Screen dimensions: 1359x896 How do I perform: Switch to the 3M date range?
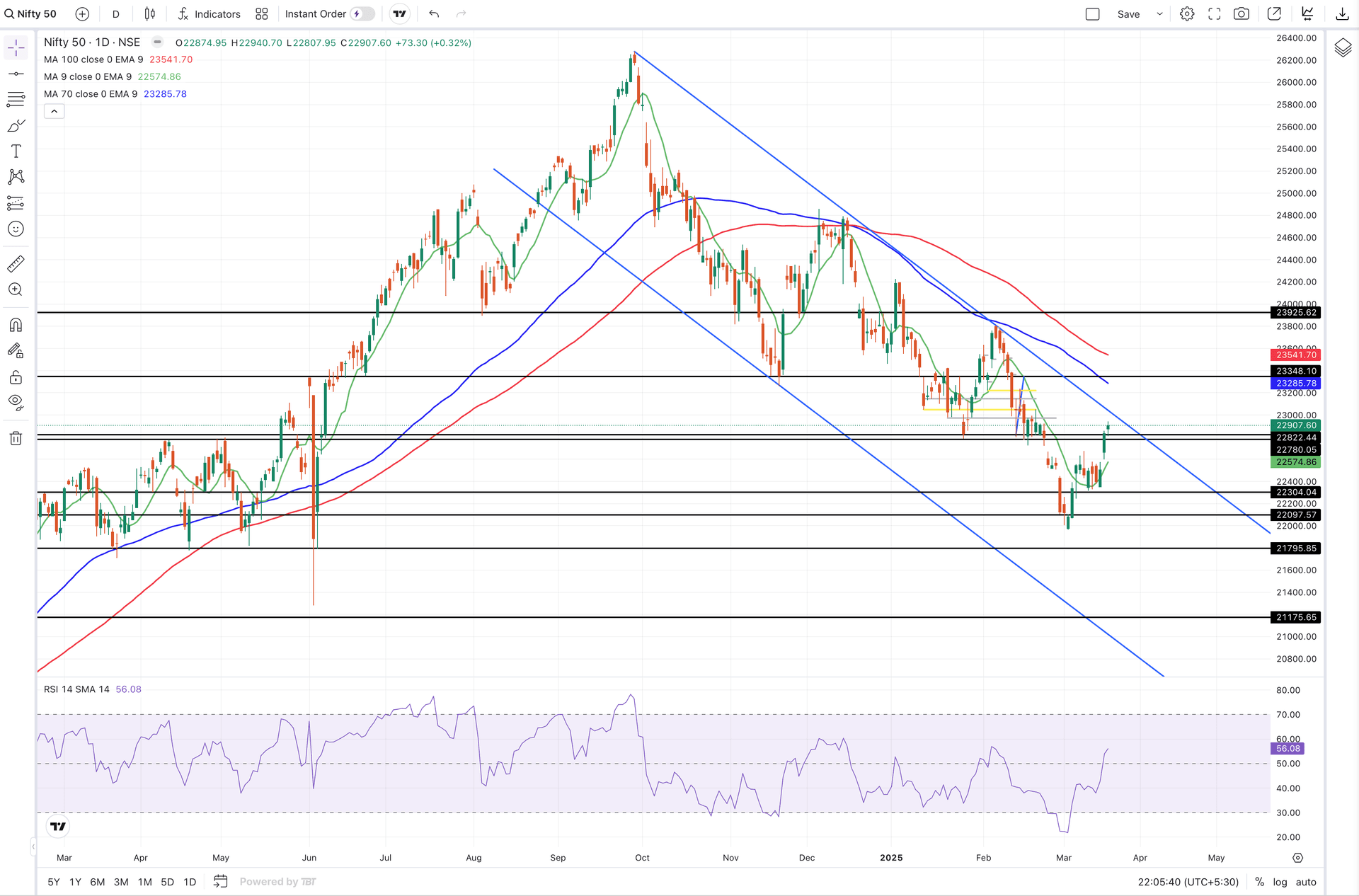point(121,882)
